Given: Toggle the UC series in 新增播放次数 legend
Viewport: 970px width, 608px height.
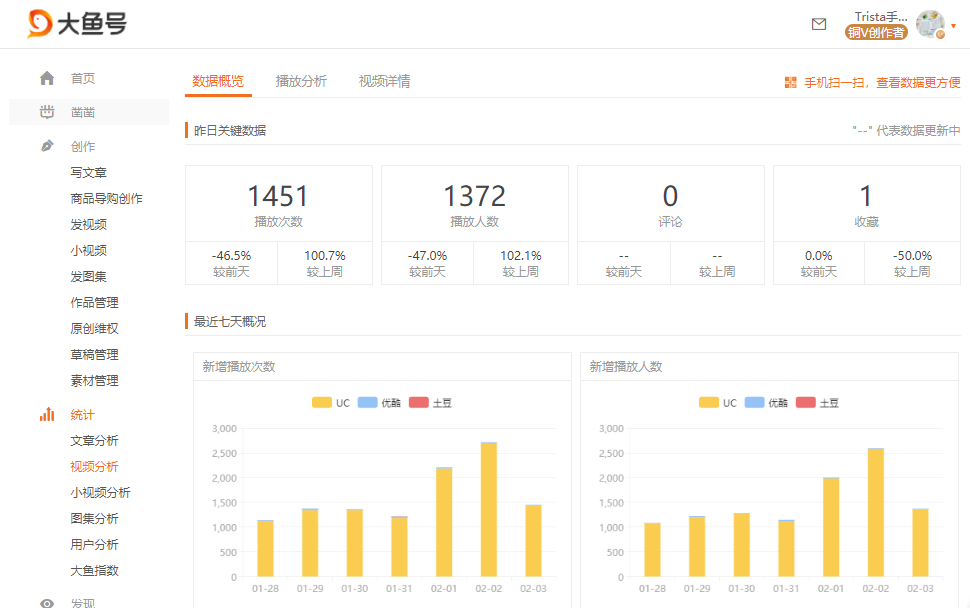Looking at the screenshot, I should (x=334, y=402).
